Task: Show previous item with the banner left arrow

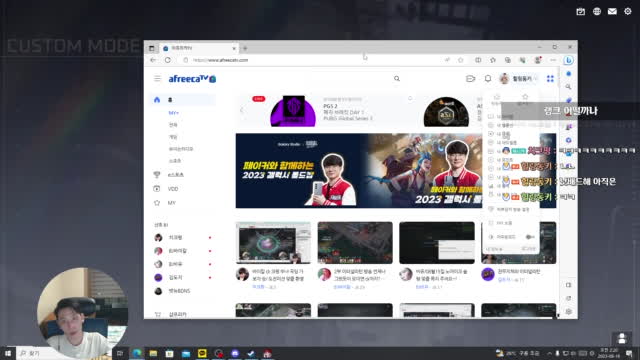Action: coord(241,110)
